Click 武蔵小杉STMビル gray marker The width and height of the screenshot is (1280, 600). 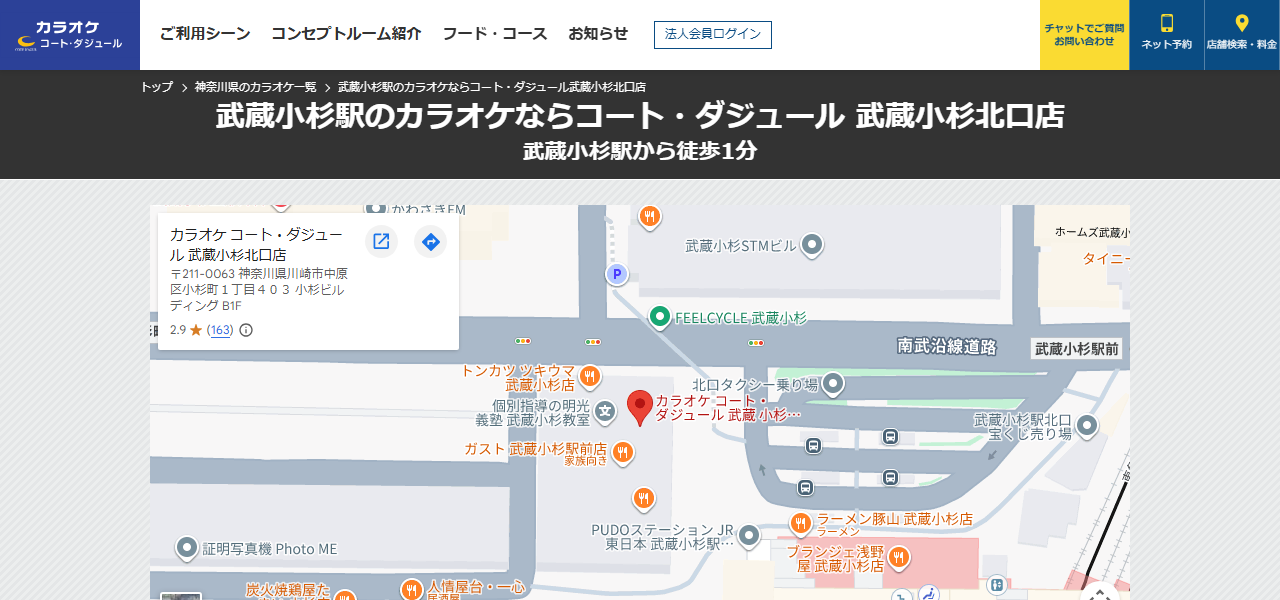pyautogui.click(x=813, y=243)
